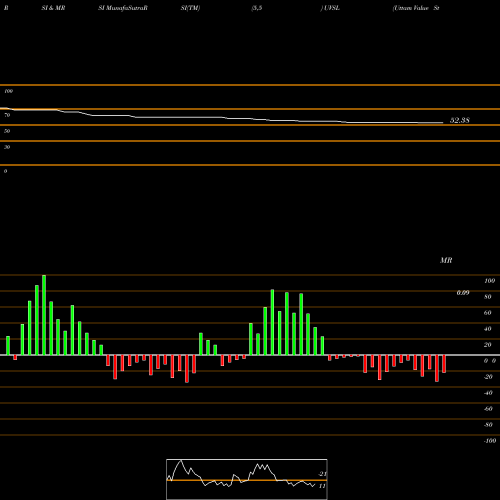Click the 'SI MunafaSutraR' header text
The width and height of the screenshot is (500, 500).
123,8
